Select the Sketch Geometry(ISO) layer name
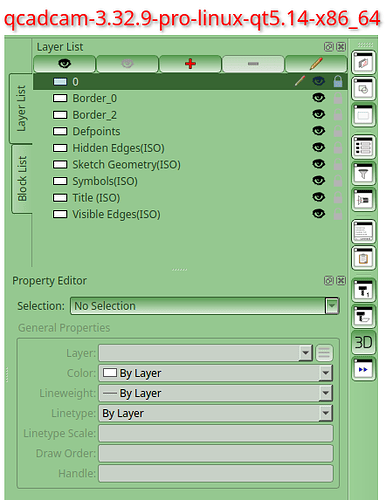This screenshot has width=385, height=500. point(126,164)
